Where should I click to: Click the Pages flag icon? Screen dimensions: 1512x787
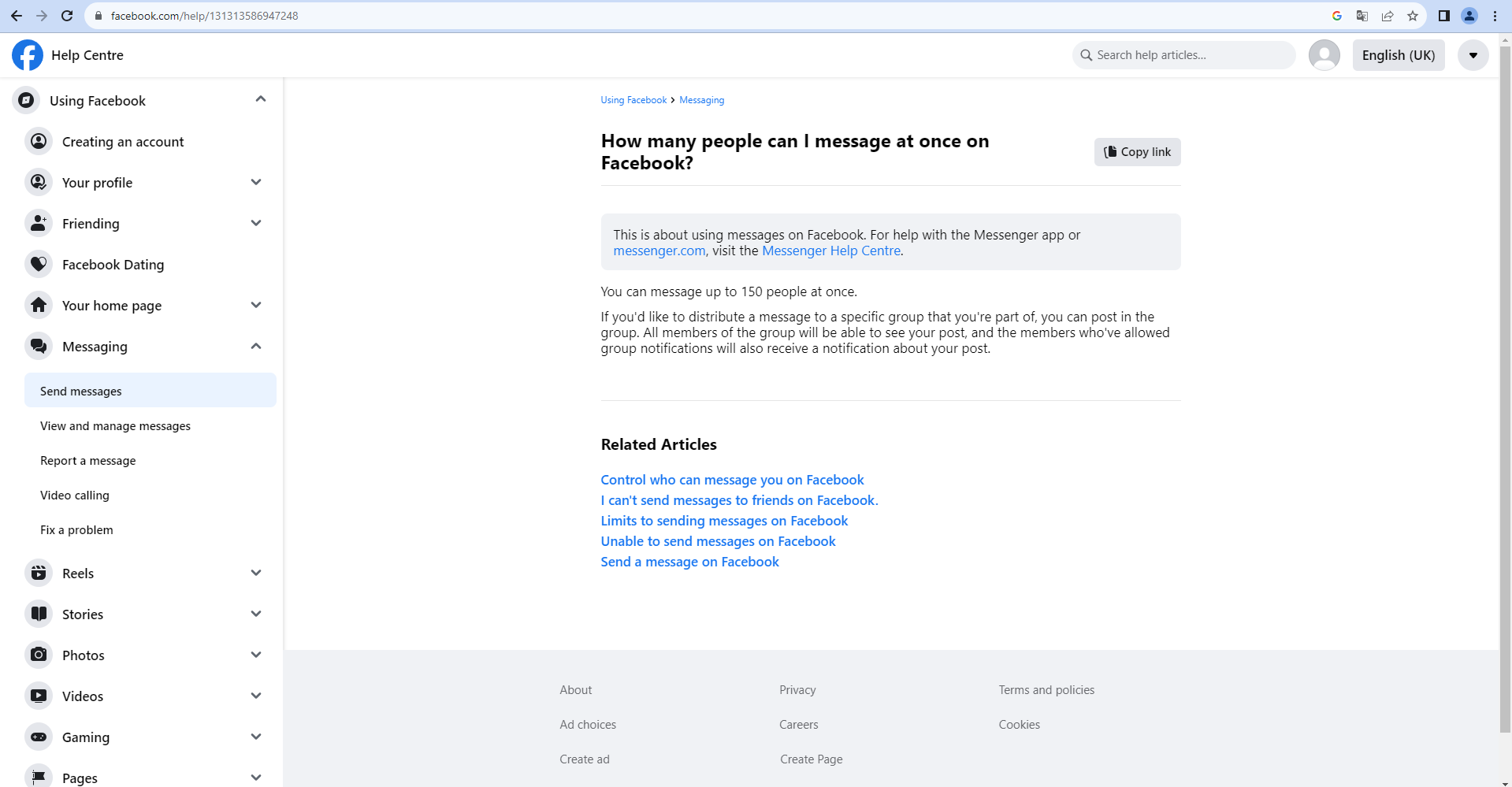39,777
